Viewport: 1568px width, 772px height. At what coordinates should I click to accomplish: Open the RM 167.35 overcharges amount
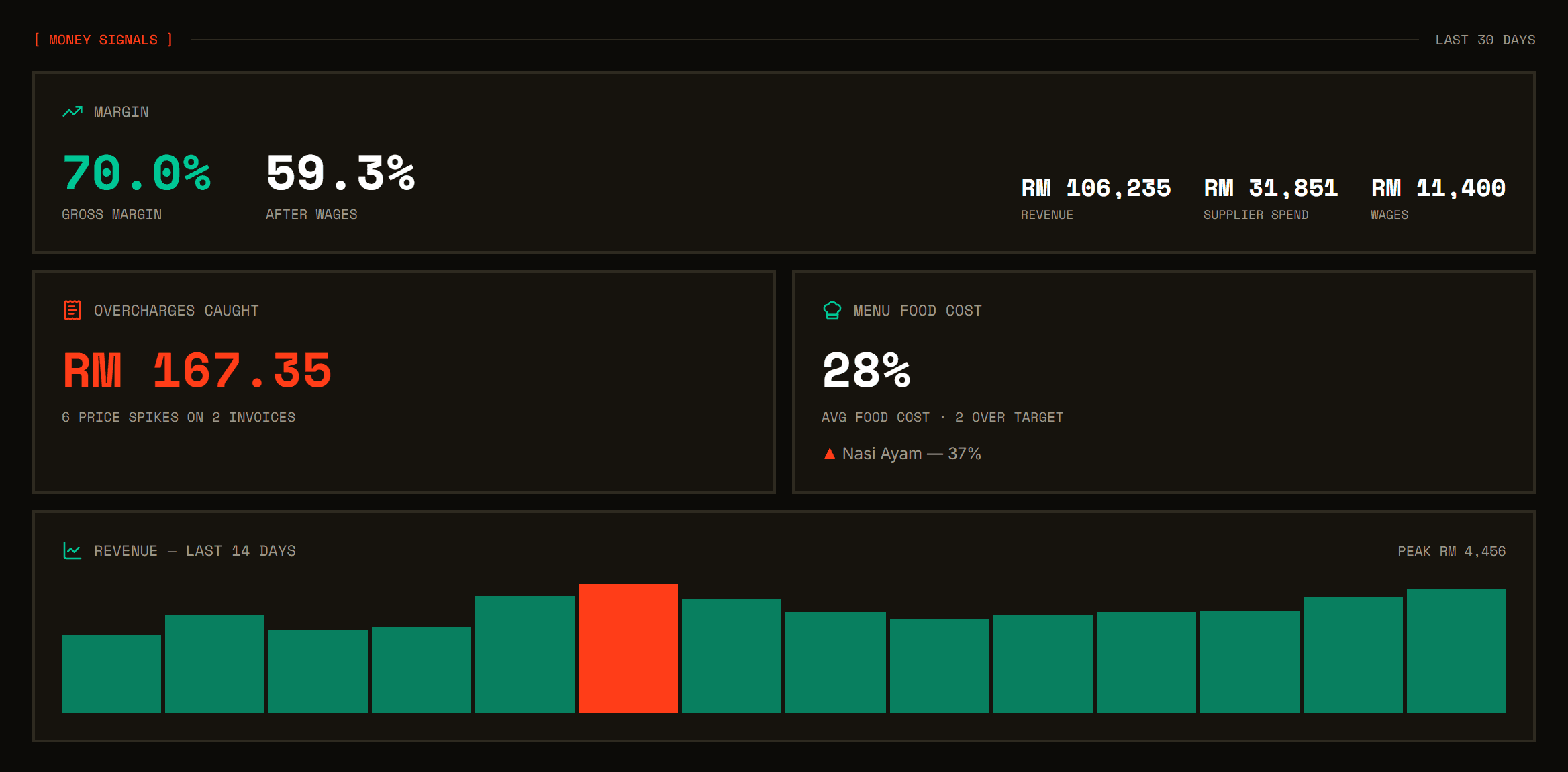point(197,371)
